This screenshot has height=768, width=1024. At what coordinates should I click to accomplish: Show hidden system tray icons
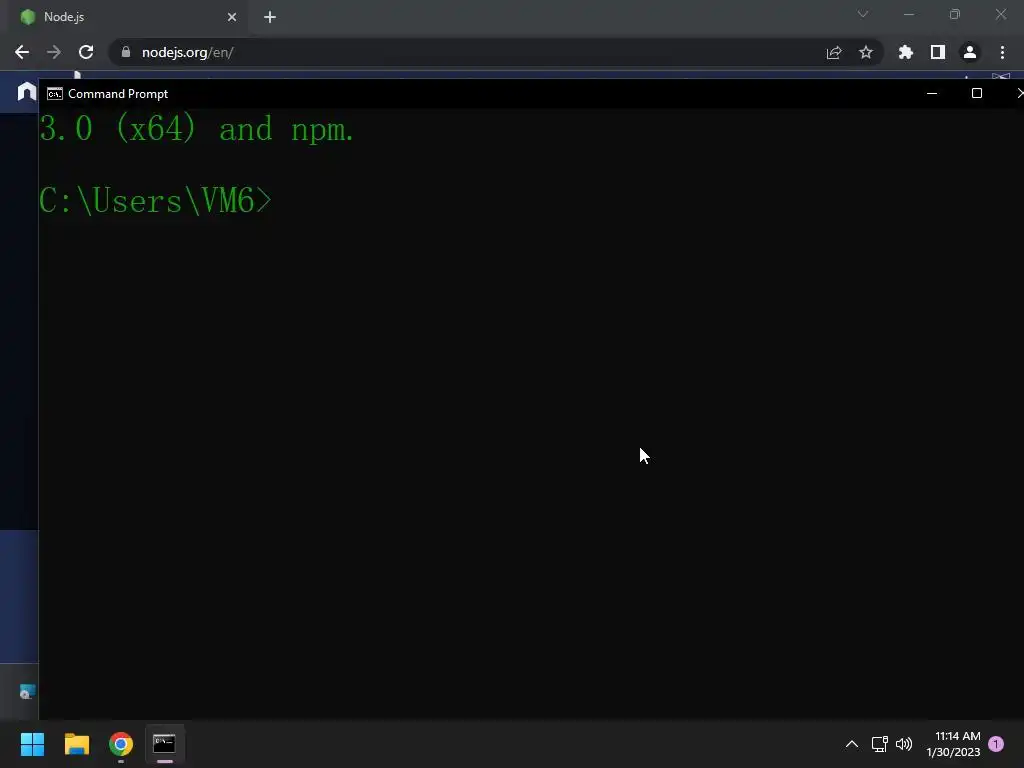[x=852, y=744]
